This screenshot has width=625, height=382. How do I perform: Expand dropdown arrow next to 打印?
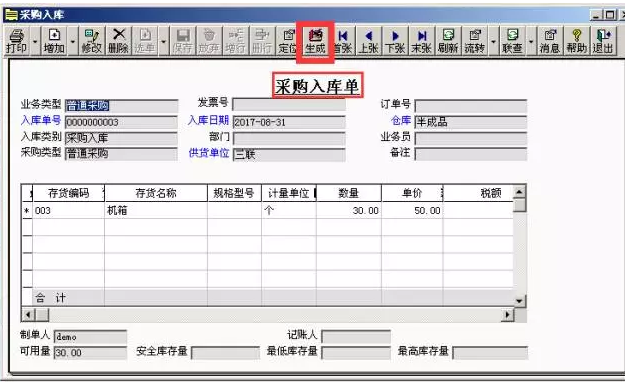35,41
